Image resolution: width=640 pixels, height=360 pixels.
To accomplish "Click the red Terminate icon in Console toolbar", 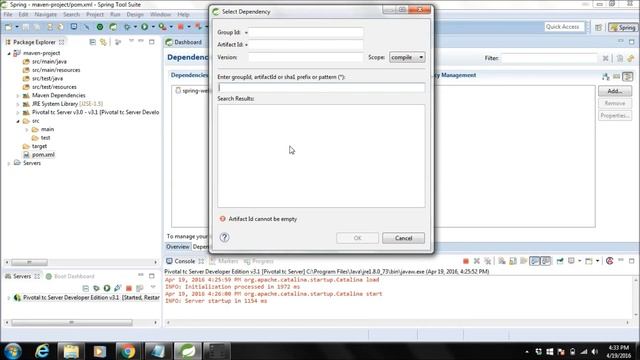I will point(466,261).
